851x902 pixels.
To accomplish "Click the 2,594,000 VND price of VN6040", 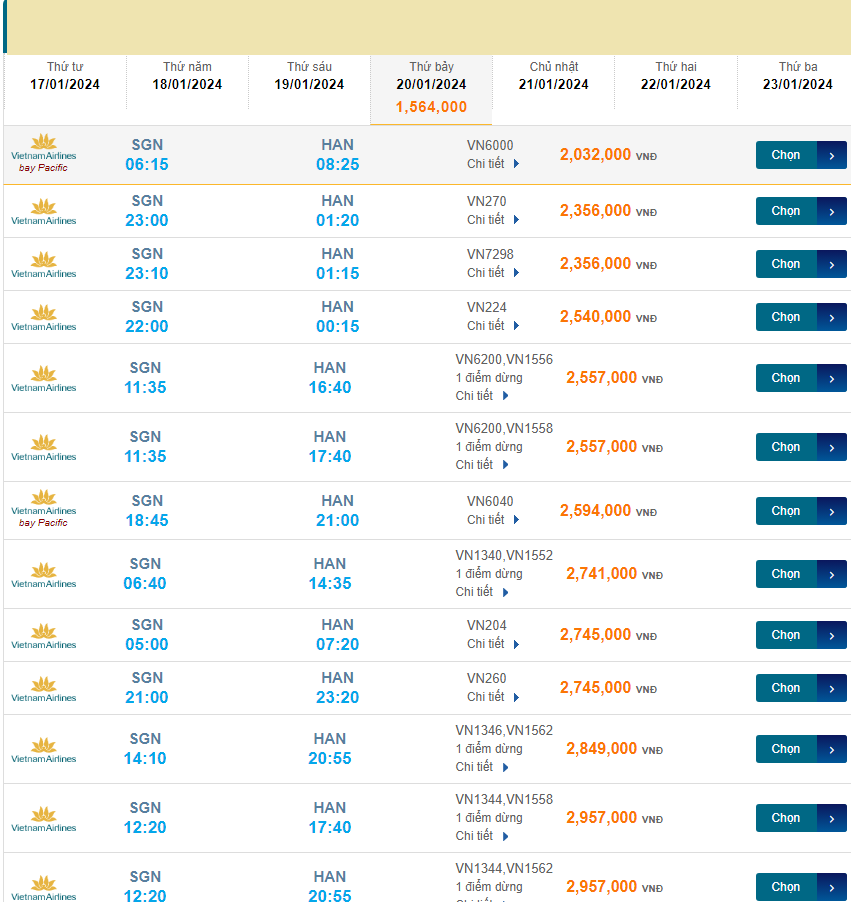I will 596,511.
